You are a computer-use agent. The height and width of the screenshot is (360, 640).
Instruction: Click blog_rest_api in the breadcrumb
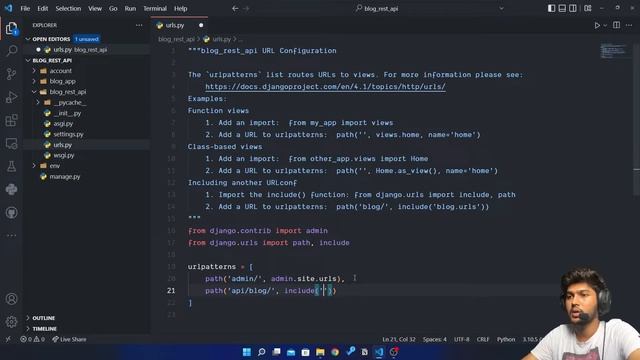(176, 39)
